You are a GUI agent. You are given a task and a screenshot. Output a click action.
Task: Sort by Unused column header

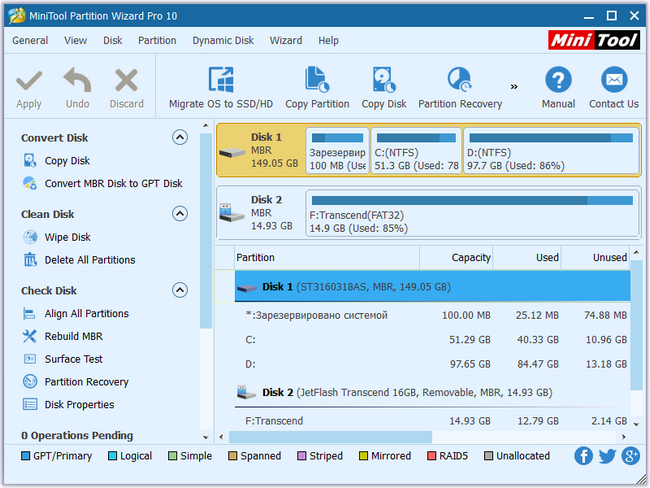(595, 257)
